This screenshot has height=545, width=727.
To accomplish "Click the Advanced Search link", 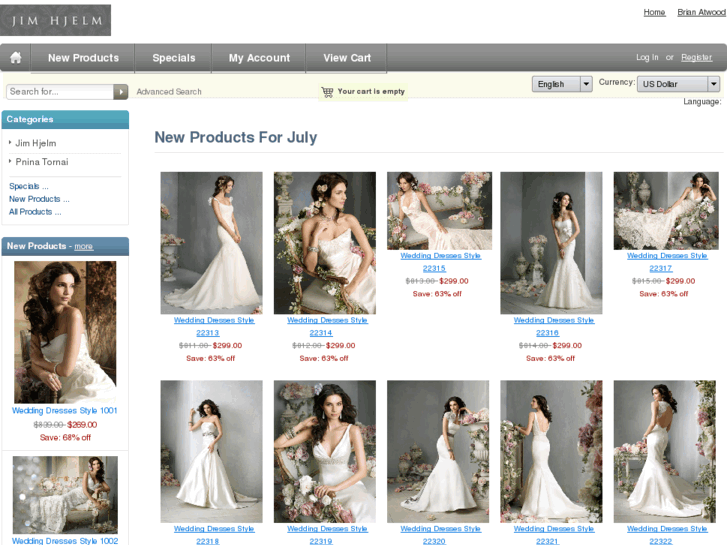I will pos(169,92).
